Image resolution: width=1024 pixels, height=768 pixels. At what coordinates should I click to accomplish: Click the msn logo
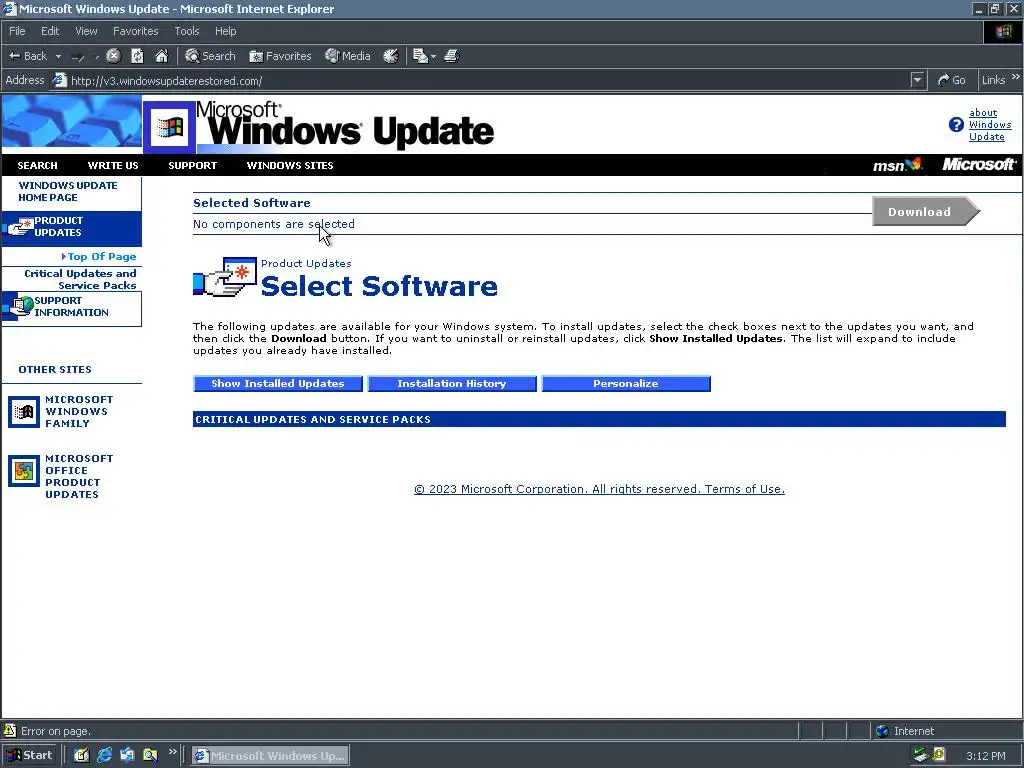897,165
